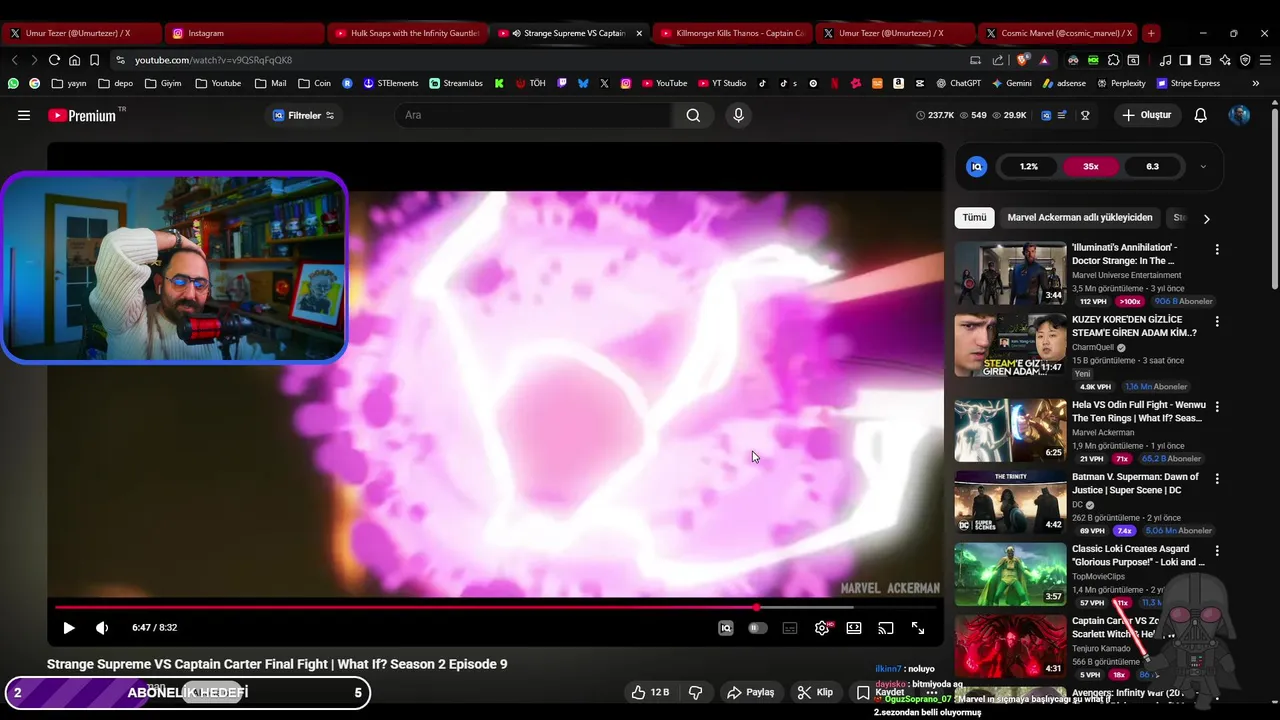Open the ChatGPT bookmark

(x=958, y=83)
